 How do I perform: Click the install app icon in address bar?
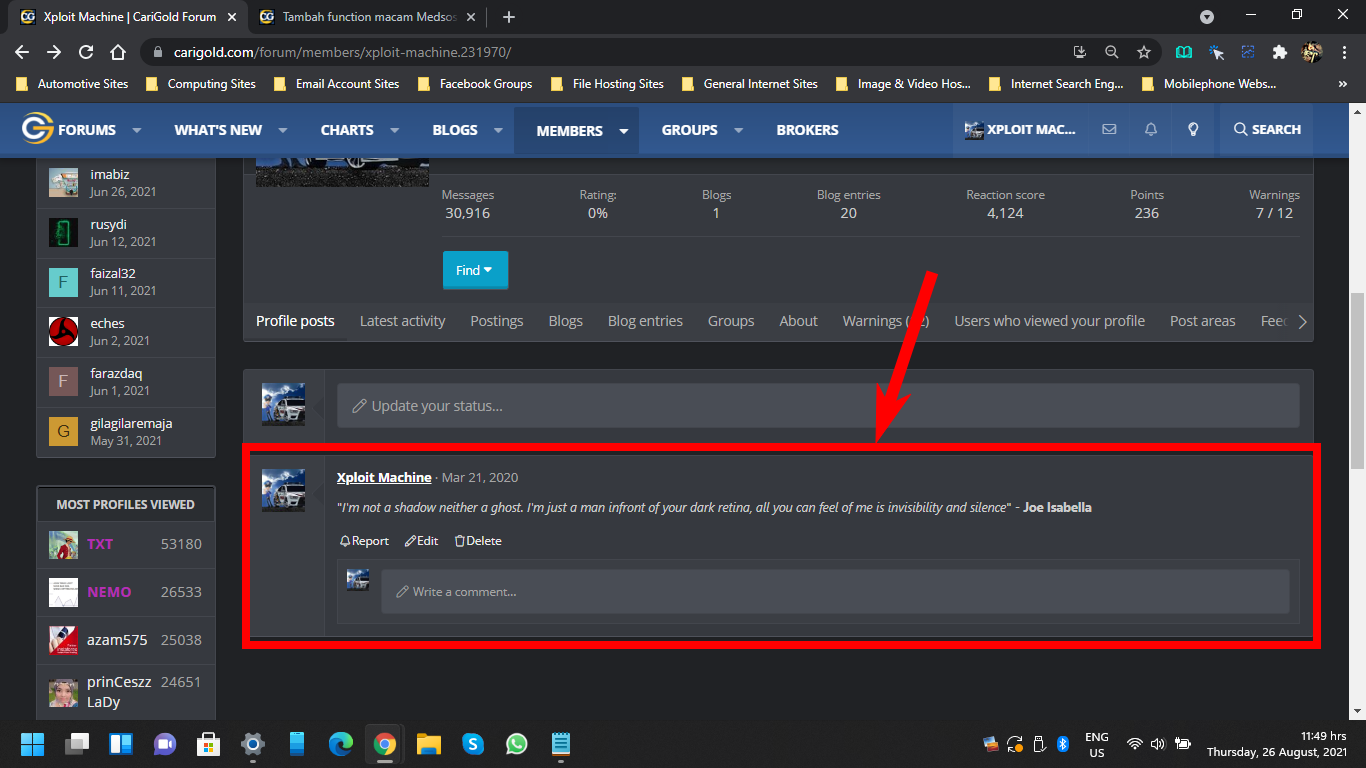point(1080,52)
